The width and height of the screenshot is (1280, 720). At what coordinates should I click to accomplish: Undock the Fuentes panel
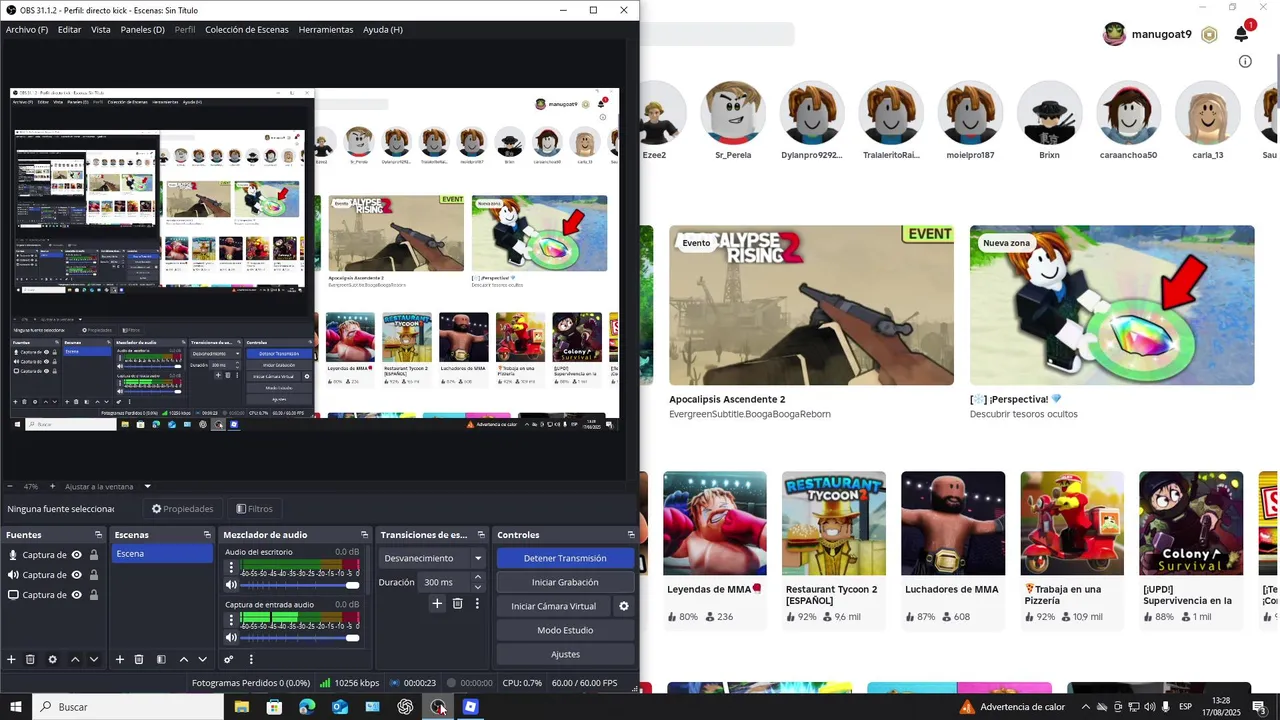98,535
